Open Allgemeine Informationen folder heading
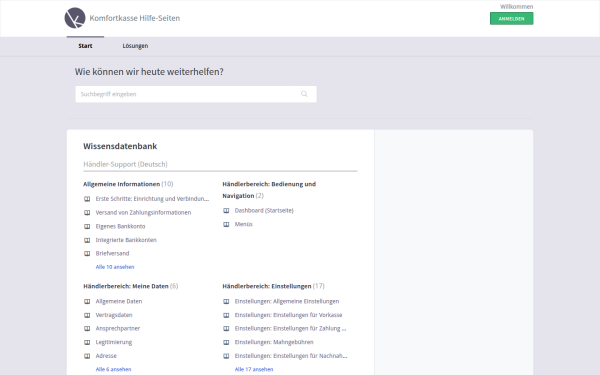 (x=122, y=184)
